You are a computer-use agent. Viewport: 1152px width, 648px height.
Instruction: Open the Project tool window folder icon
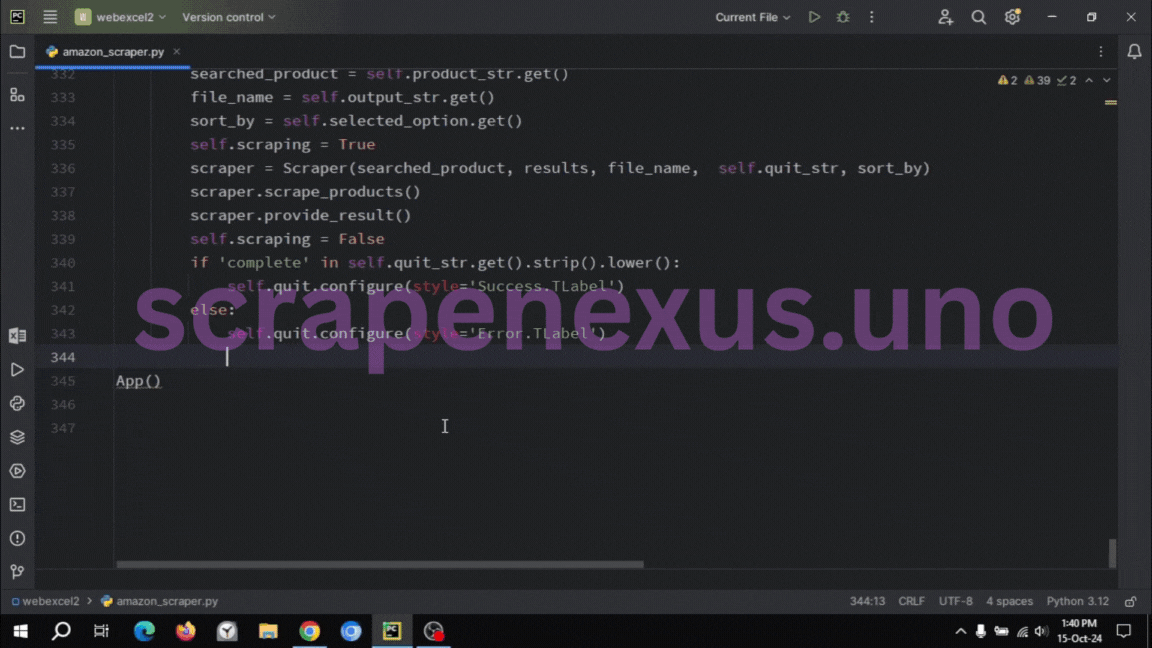[x=17, y=52]
